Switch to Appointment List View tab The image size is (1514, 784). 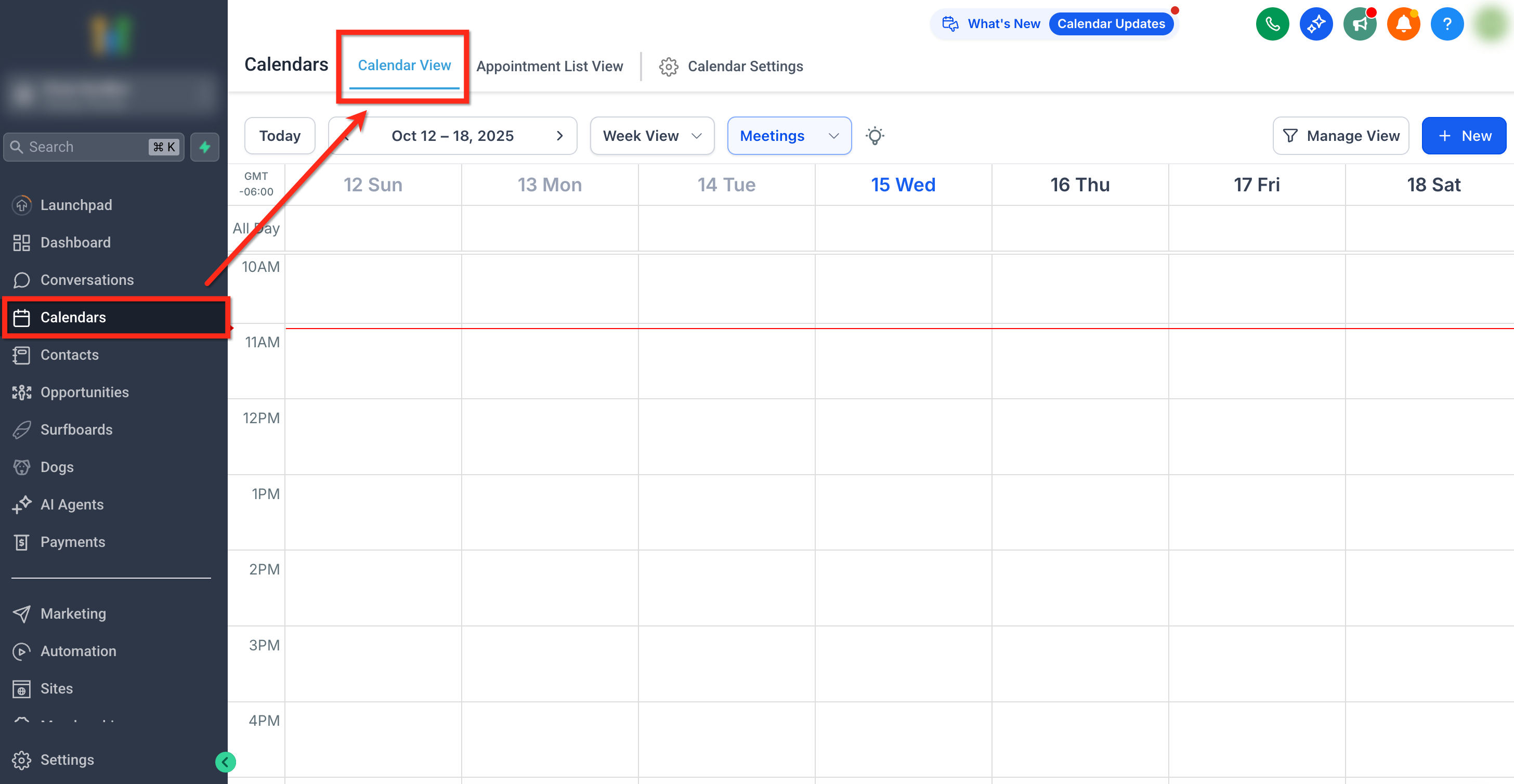pyautogui.click(x=549, y=67)
